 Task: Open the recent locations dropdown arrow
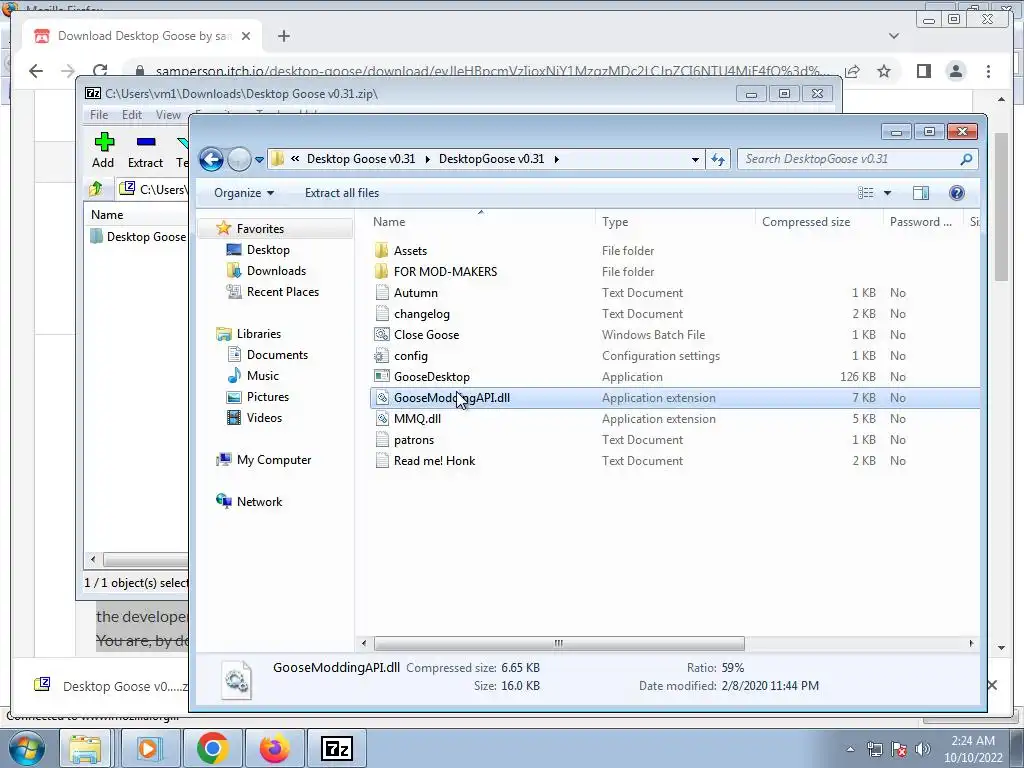[259, 159]
